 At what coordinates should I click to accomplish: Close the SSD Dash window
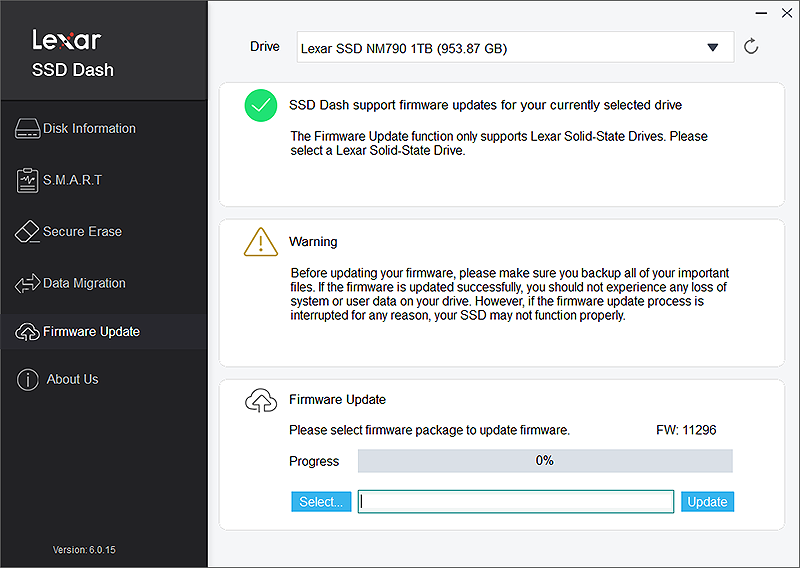coord(787,13)
